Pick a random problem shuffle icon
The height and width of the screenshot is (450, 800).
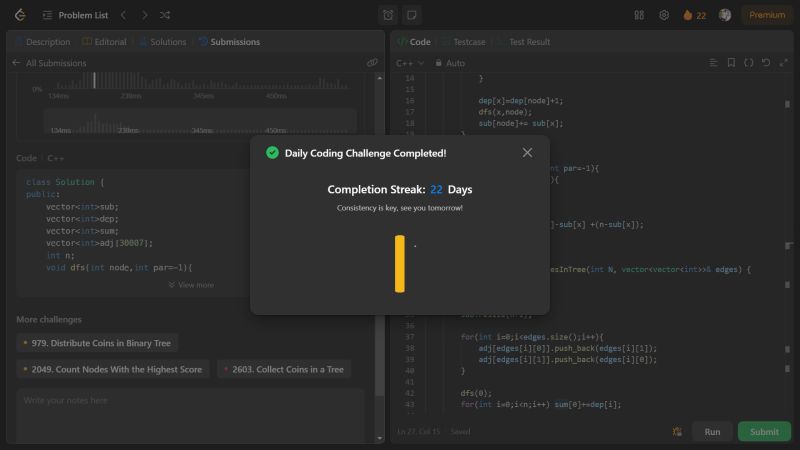coord(165,15)
